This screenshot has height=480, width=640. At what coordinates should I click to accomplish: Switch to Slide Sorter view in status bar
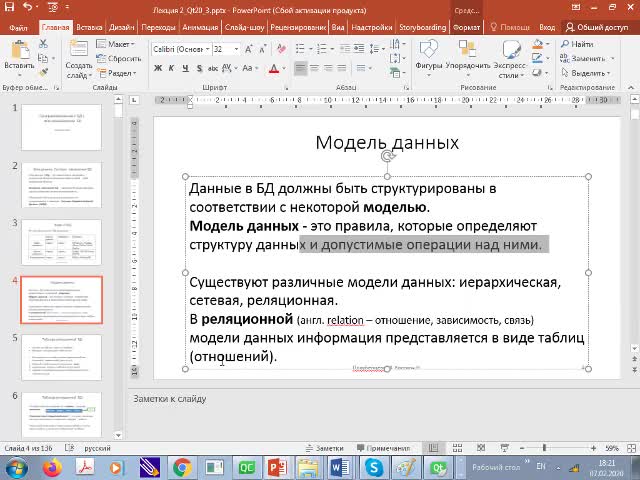pyautogui.click(x=457, y=448)
